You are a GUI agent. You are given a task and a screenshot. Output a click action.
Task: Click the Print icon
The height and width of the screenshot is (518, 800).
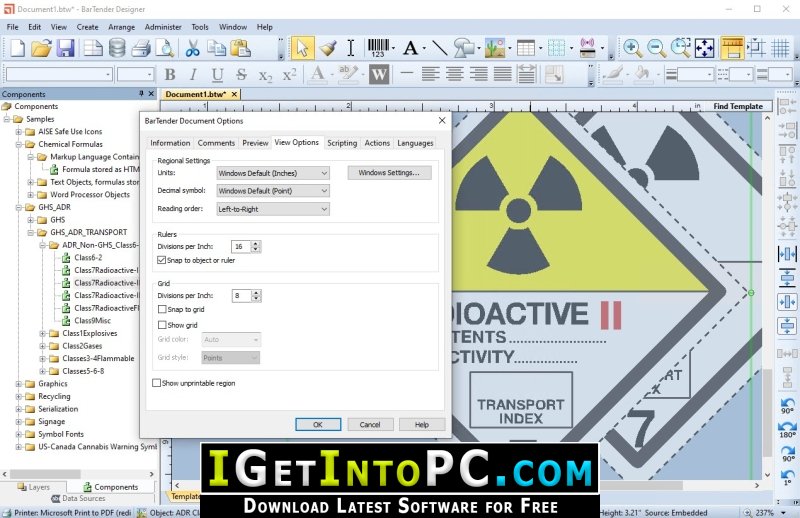(141, 48)
